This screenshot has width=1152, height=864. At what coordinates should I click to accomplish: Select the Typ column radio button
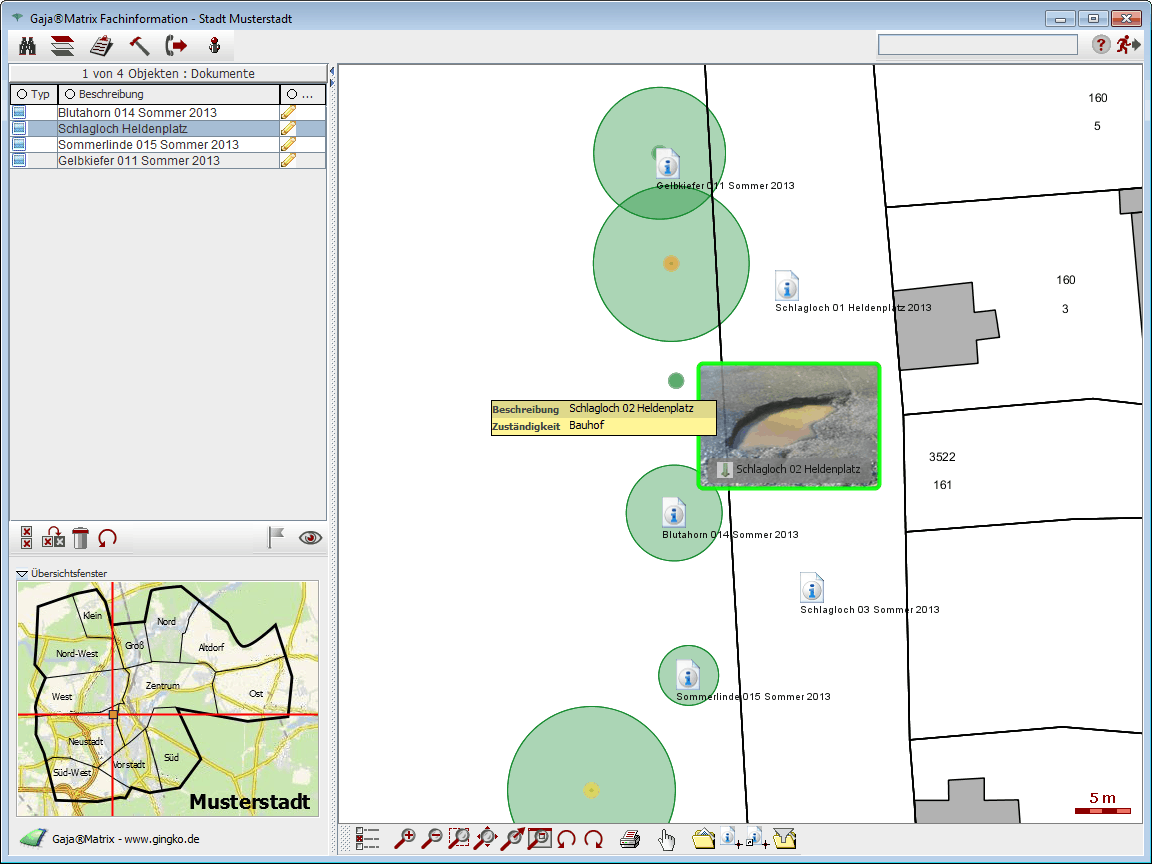point(22,94)
